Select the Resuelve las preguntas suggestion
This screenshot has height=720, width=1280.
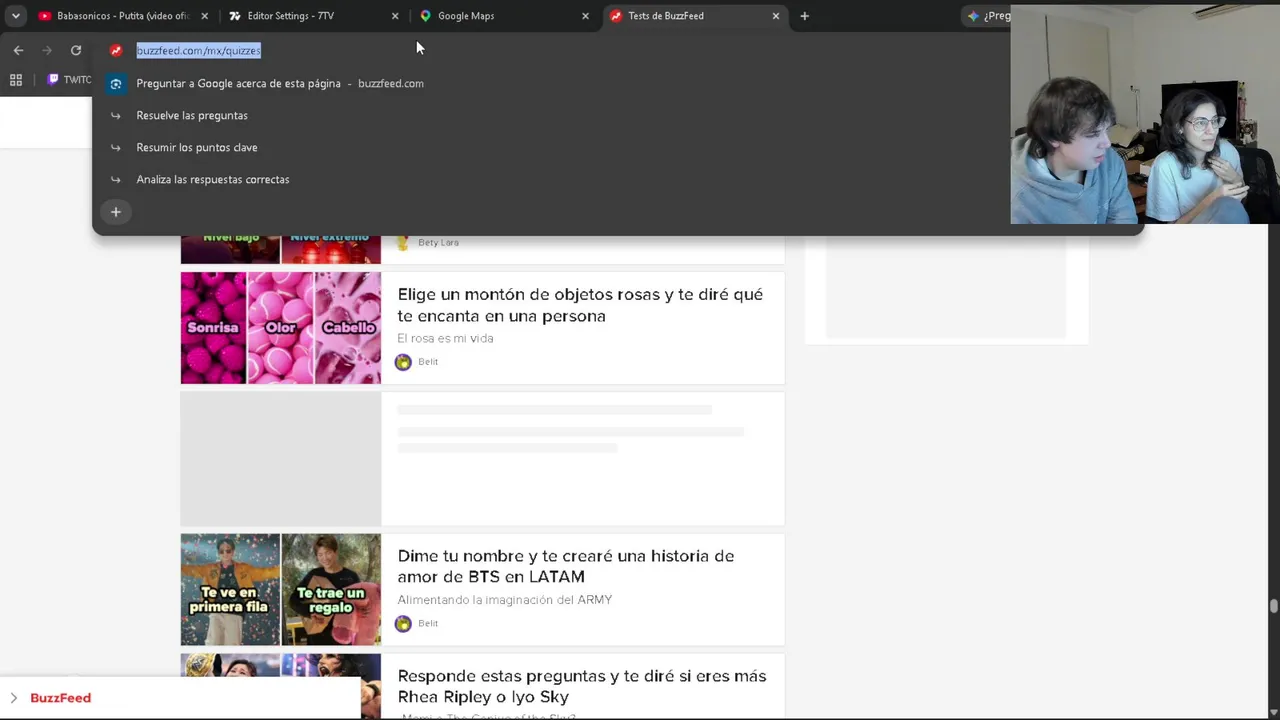pyautogui.click(x=618, y=115)
